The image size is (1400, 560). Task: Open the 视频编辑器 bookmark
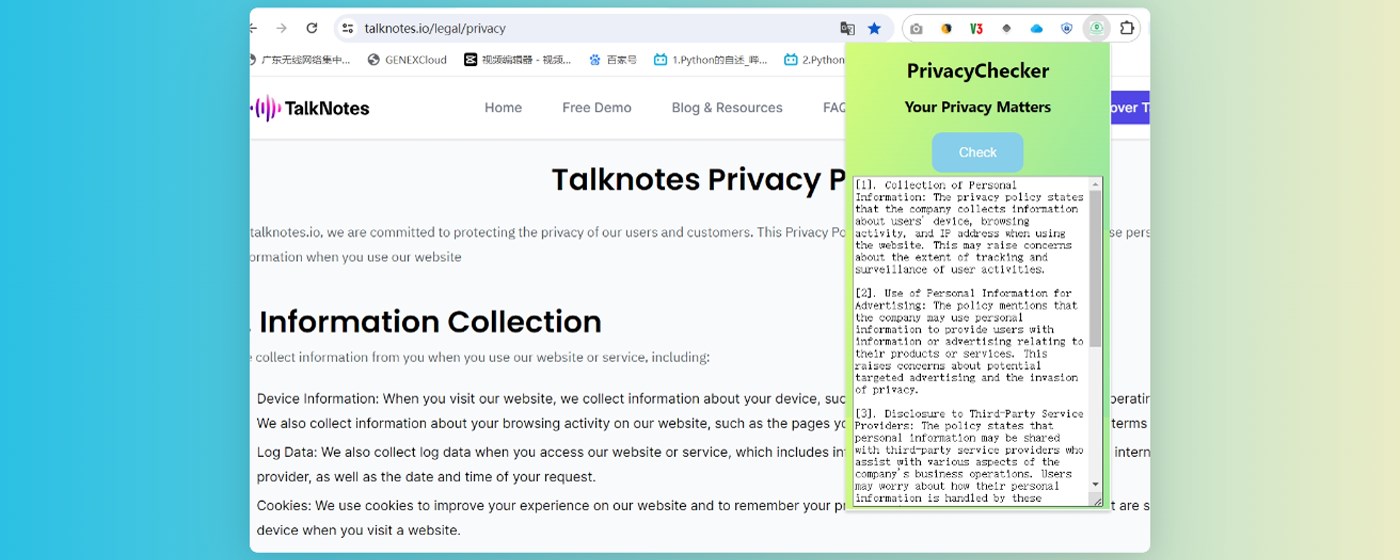(517, 60)
